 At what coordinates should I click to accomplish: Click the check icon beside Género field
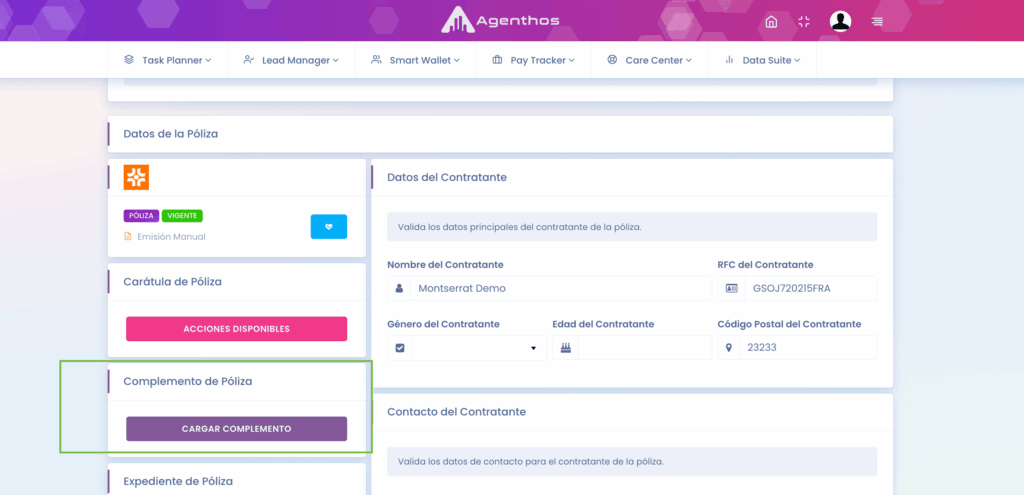(400, 347)
